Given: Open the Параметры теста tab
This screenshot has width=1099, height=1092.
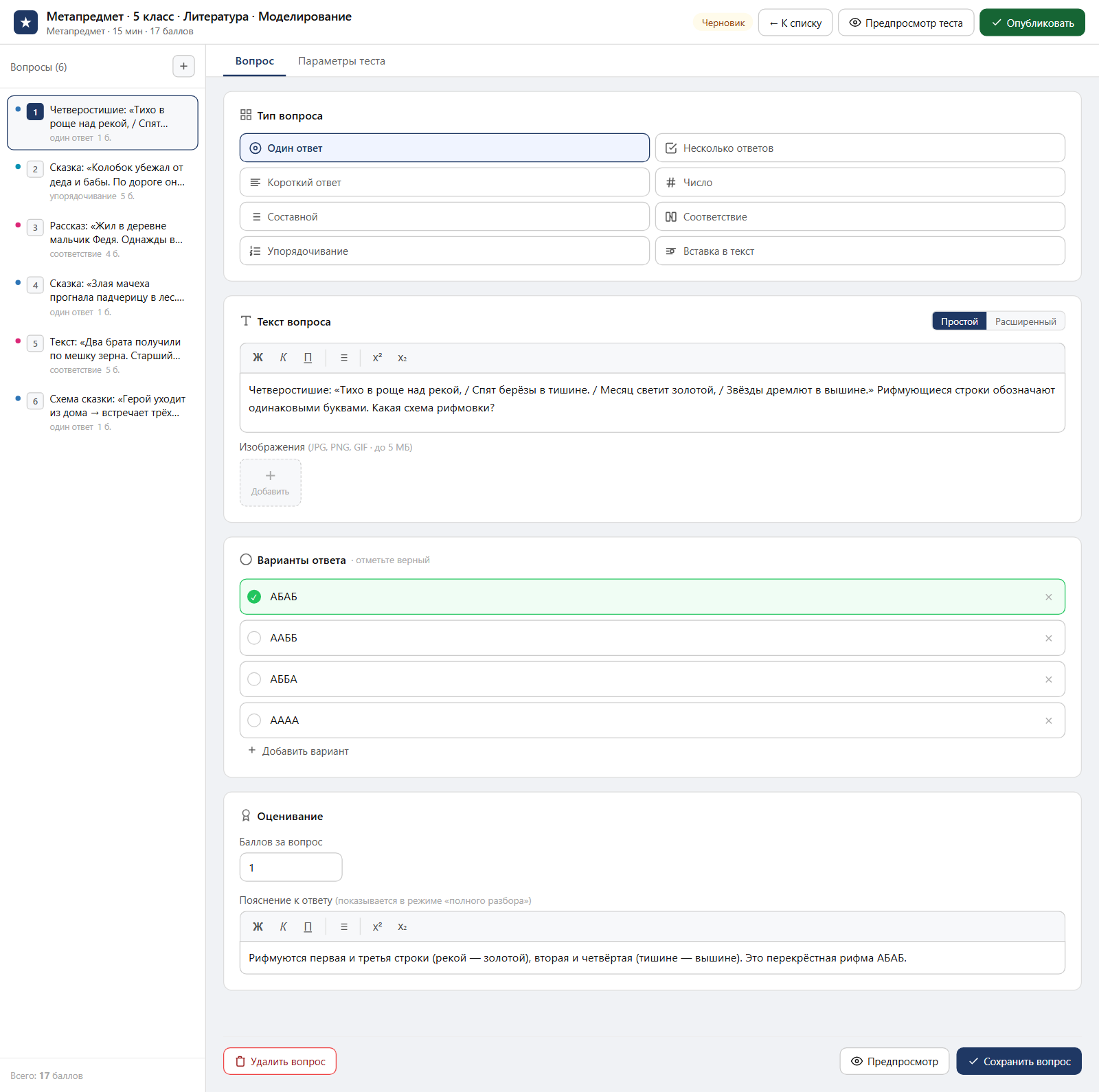Looking at the screenshot, I should tap(341, 61).
